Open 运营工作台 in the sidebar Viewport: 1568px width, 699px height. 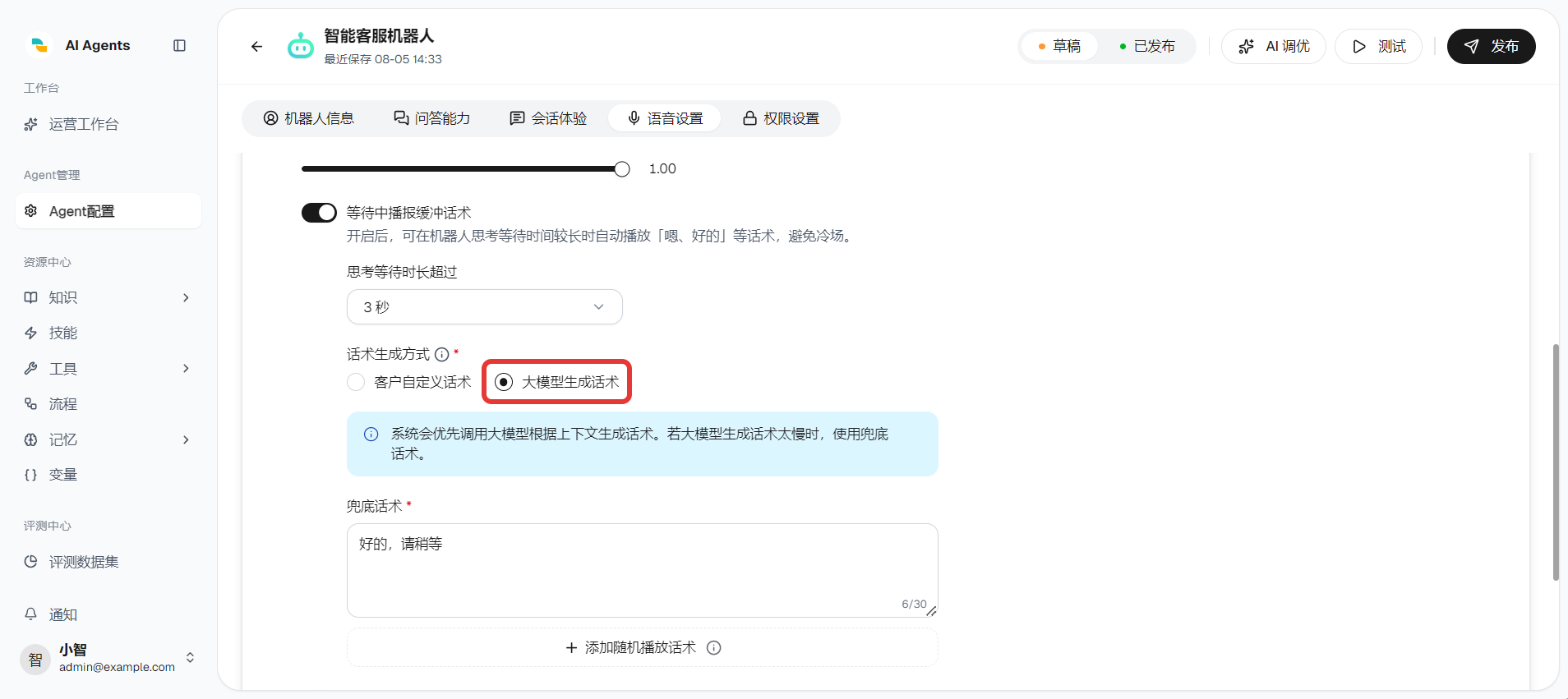coord(108,125)
